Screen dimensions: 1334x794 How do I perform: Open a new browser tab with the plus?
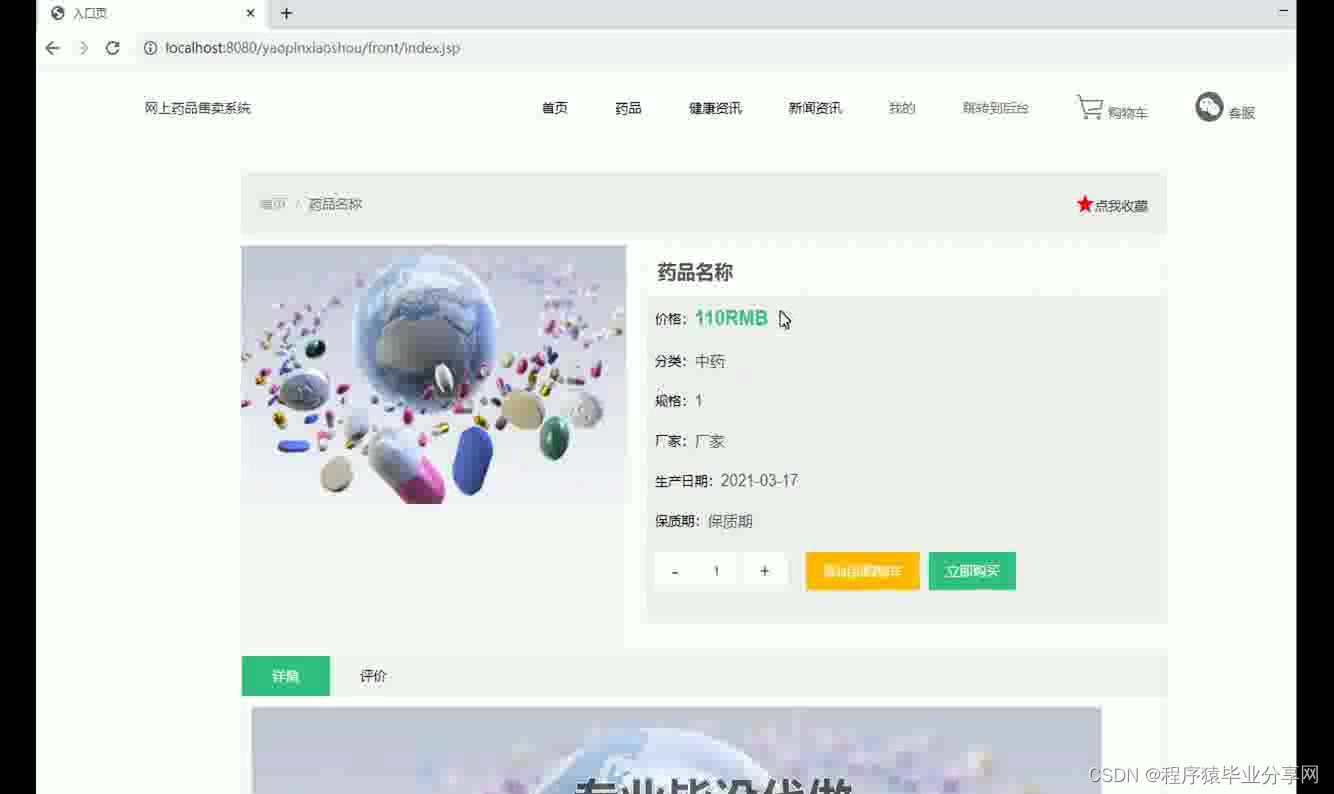point(286,13)
